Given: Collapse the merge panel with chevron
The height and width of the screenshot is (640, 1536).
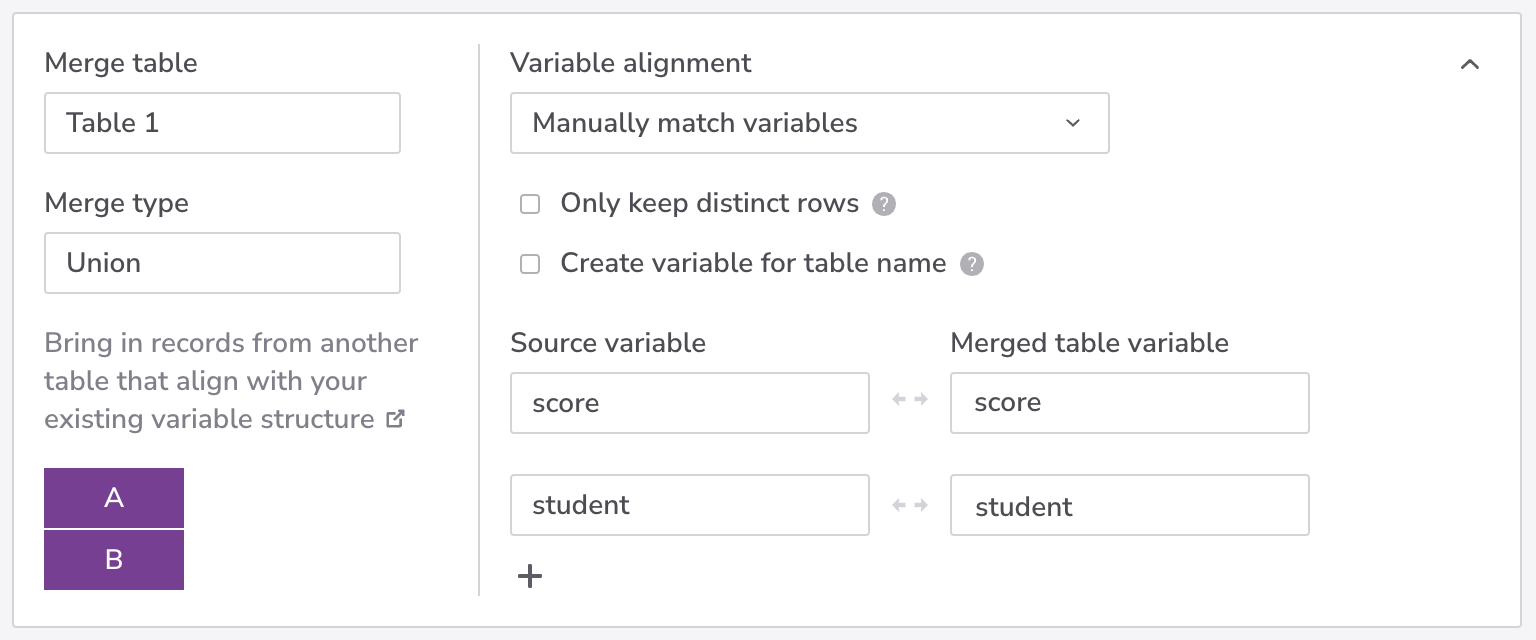Looking at the screenshot, I should click(1469, 65).
